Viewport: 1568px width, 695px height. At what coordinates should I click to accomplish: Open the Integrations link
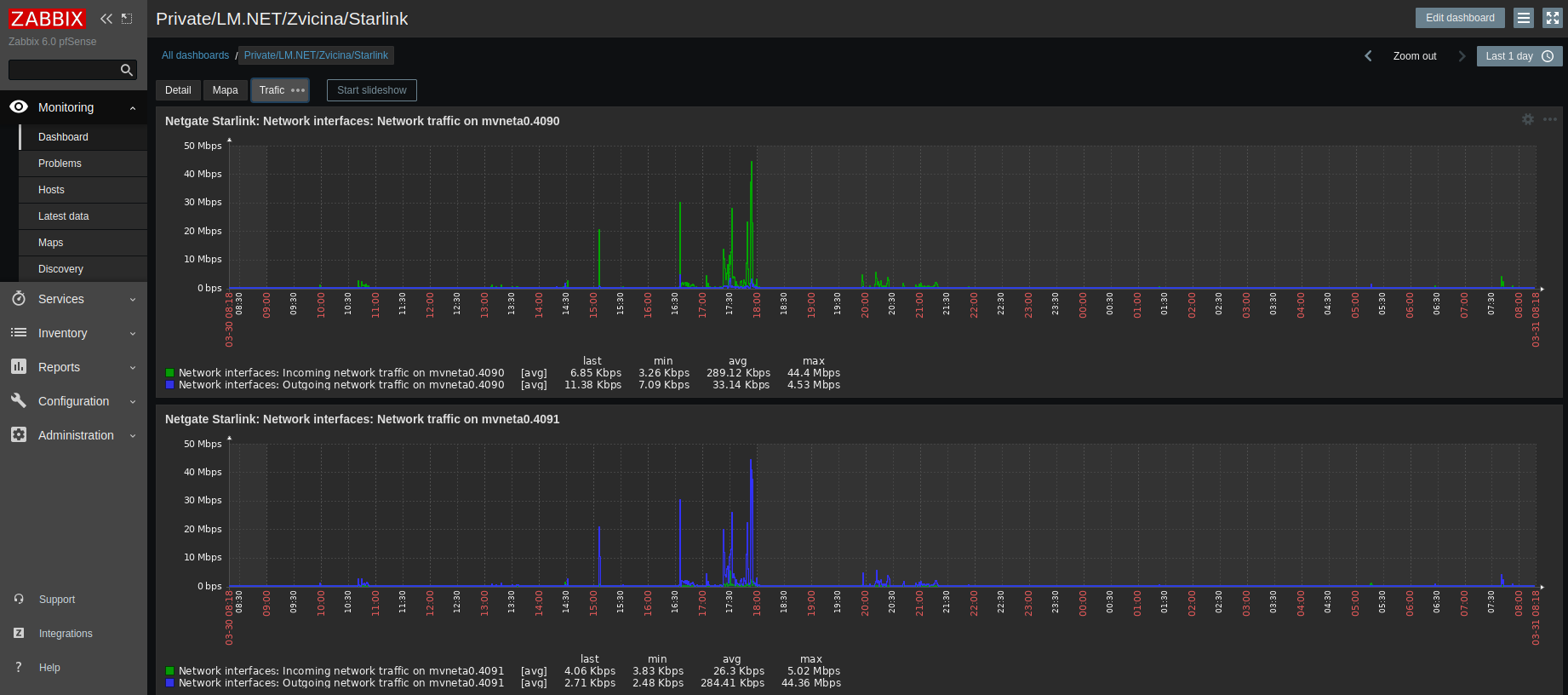tap(66, 634)
